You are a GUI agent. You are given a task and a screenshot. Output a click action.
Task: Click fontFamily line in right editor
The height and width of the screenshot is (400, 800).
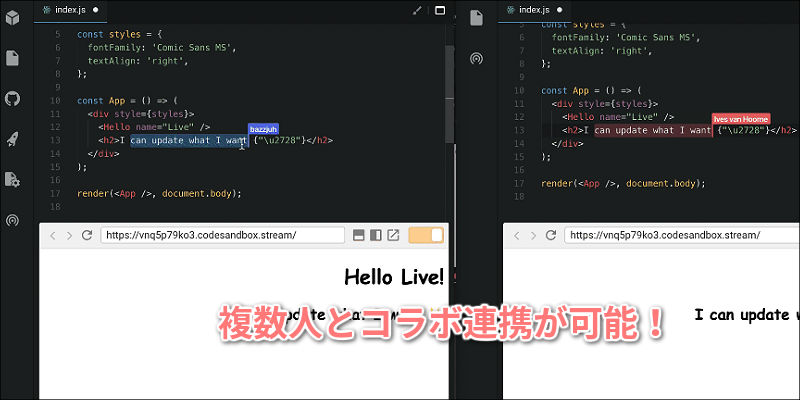pyautogui.click(x=627, y=38)
